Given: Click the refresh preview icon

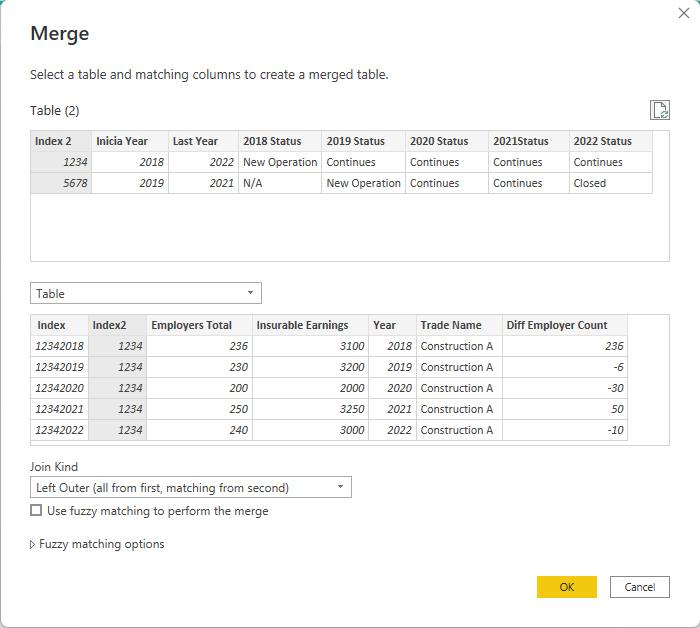Looking at the screenshot, I should click(659, 110).
